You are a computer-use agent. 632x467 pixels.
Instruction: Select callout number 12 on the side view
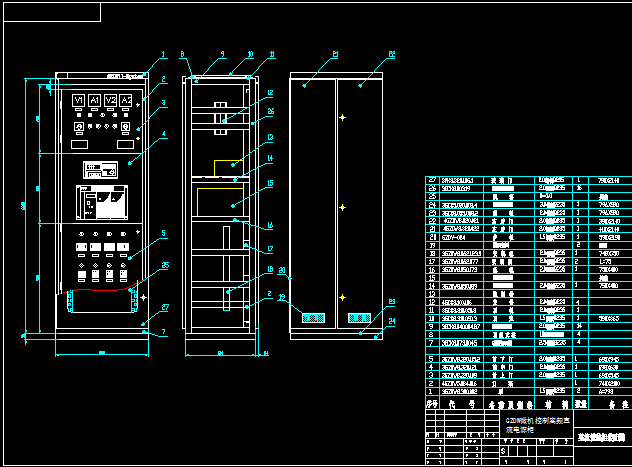coord(270,93)
